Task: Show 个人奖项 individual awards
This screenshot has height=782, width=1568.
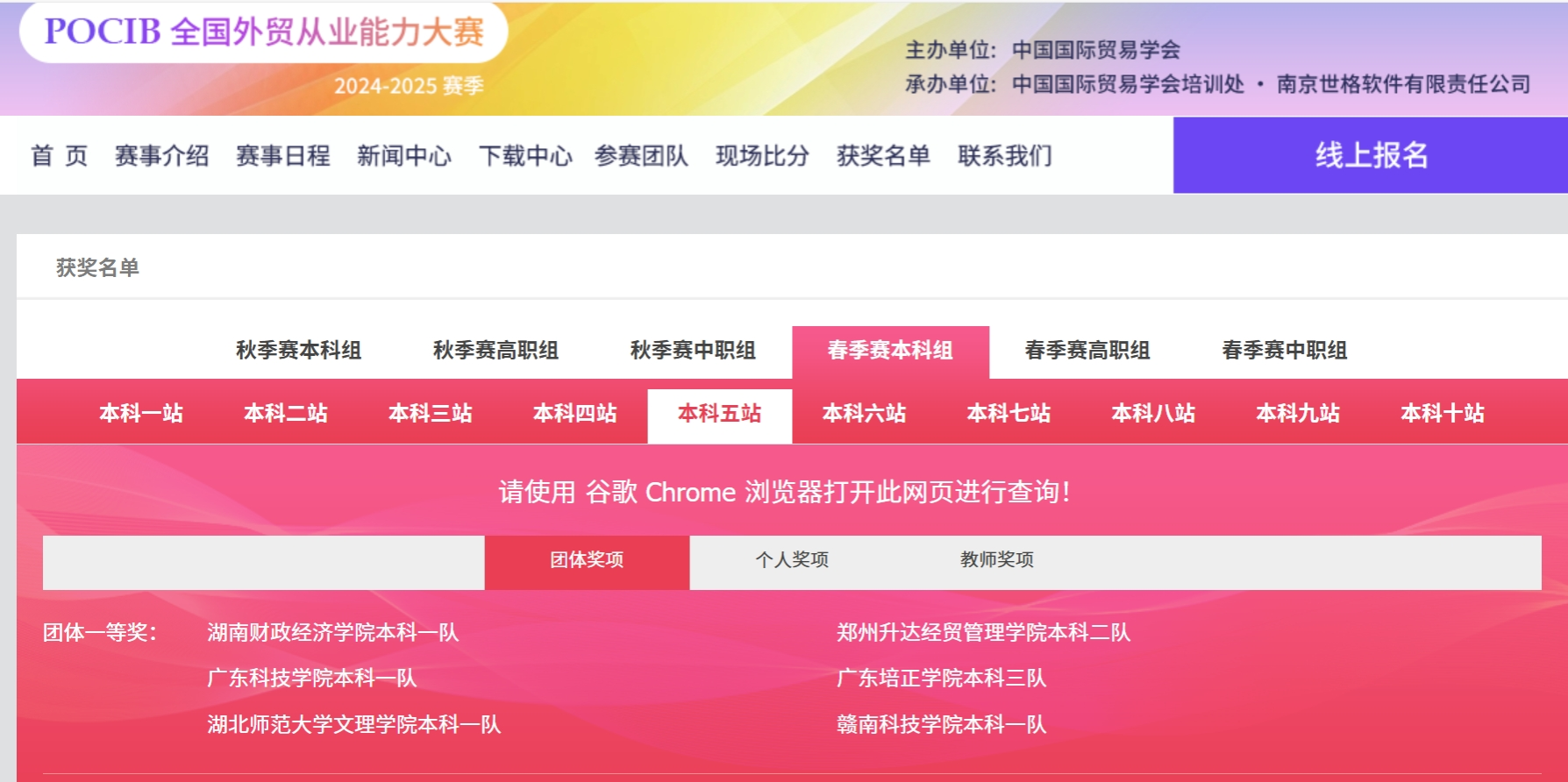Action: (792, 560)
